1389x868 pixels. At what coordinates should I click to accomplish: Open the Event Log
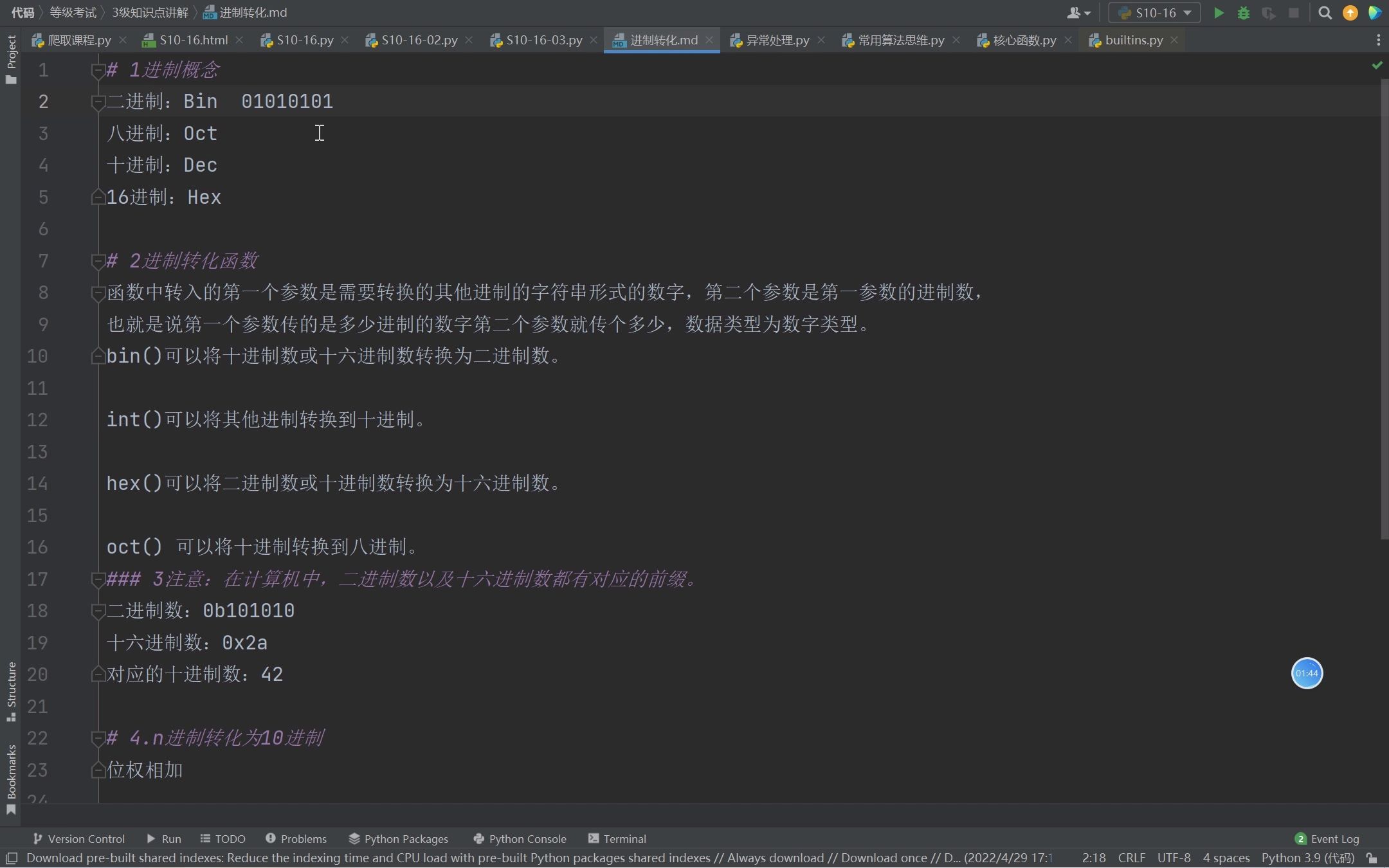(x=1327, y=838)
